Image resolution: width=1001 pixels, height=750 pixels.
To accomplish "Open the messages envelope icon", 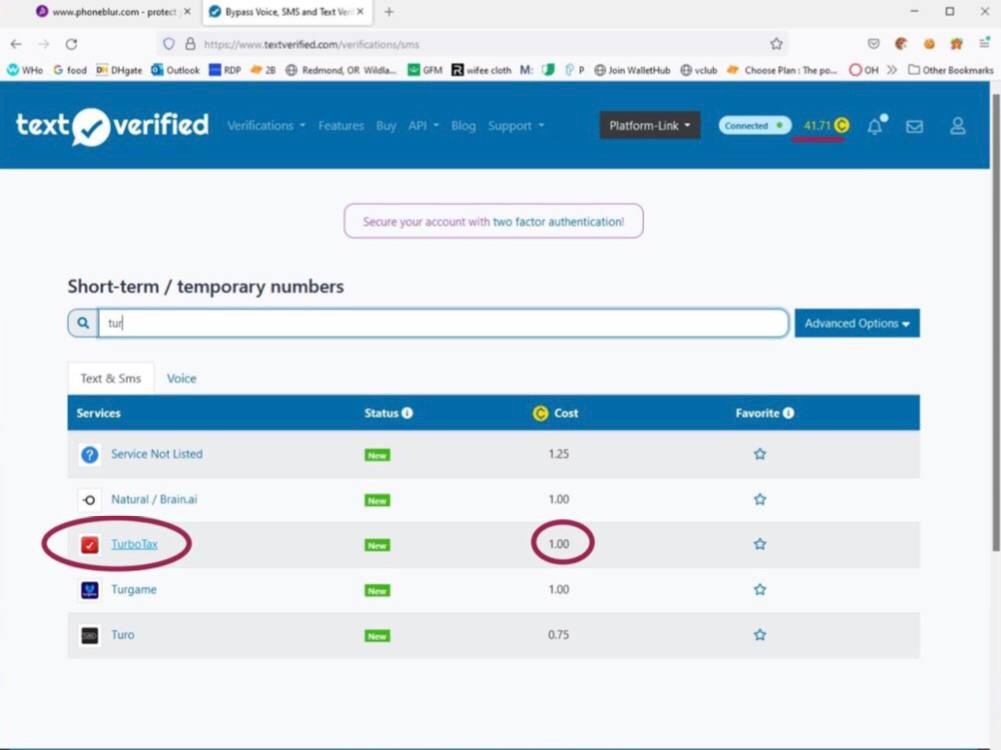I will [914, 126].
